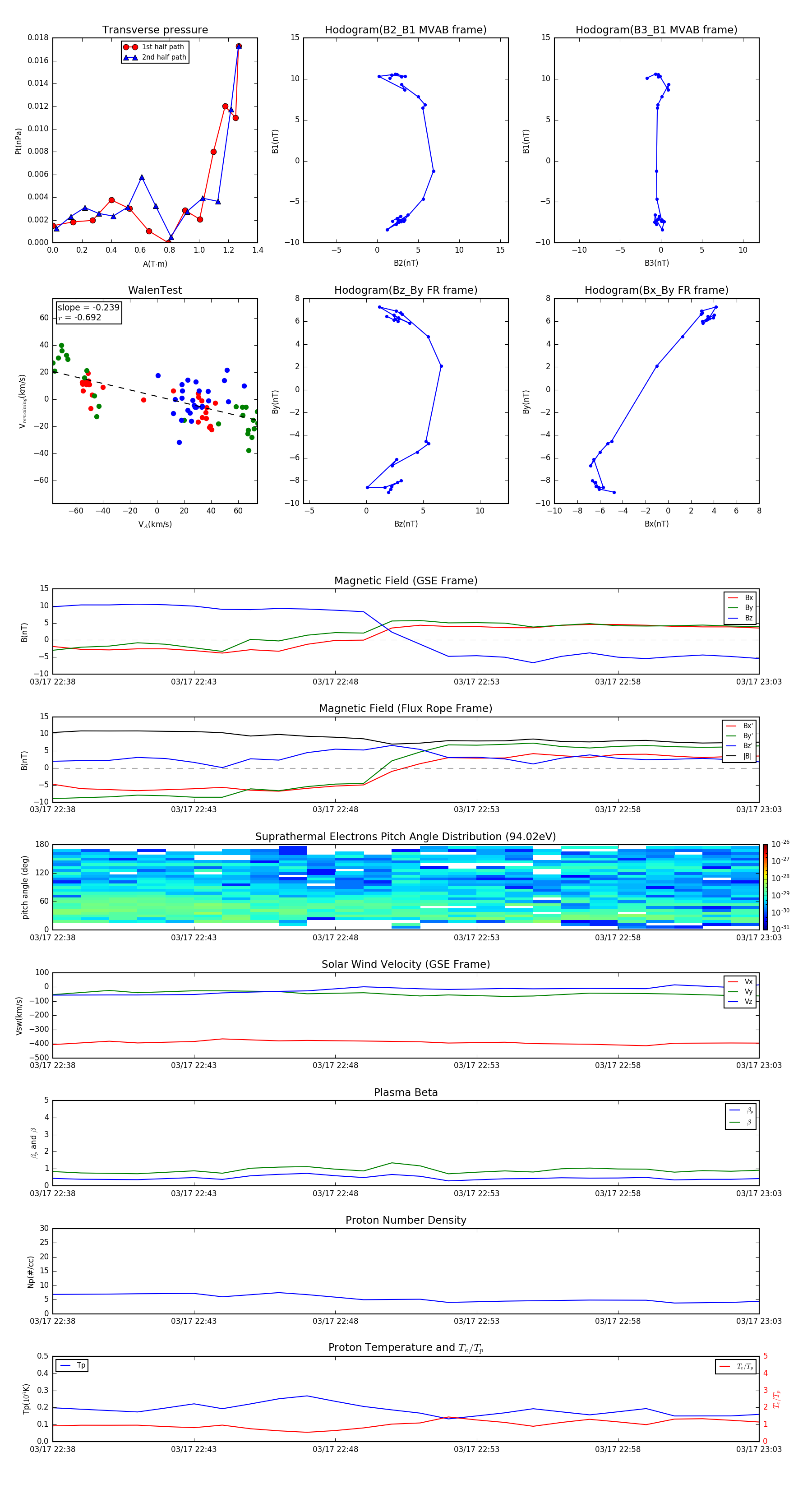Click the 'Transverse pressure' plot title
The image size is (812, 1489).
click(x=155, y=30)
